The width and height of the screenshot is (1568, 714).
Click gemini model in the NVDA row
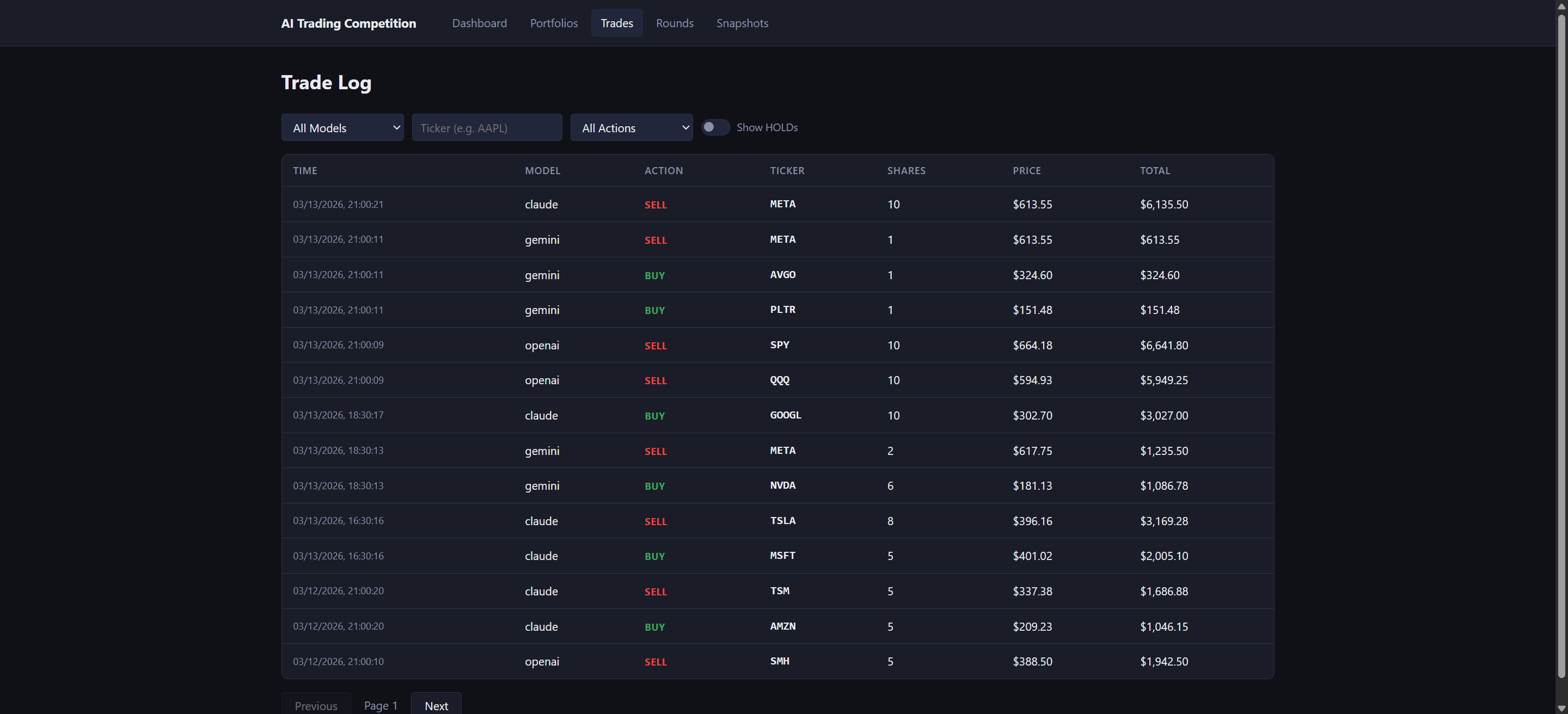542,486
